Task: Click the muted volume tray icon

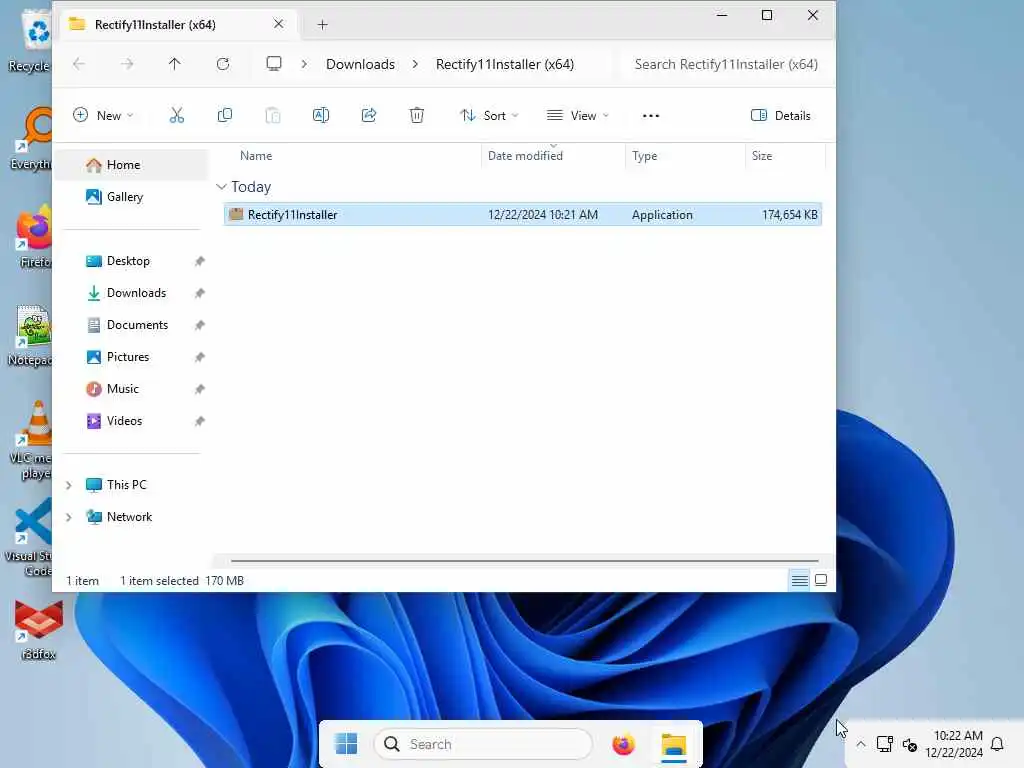Action: tap(910, 744)
